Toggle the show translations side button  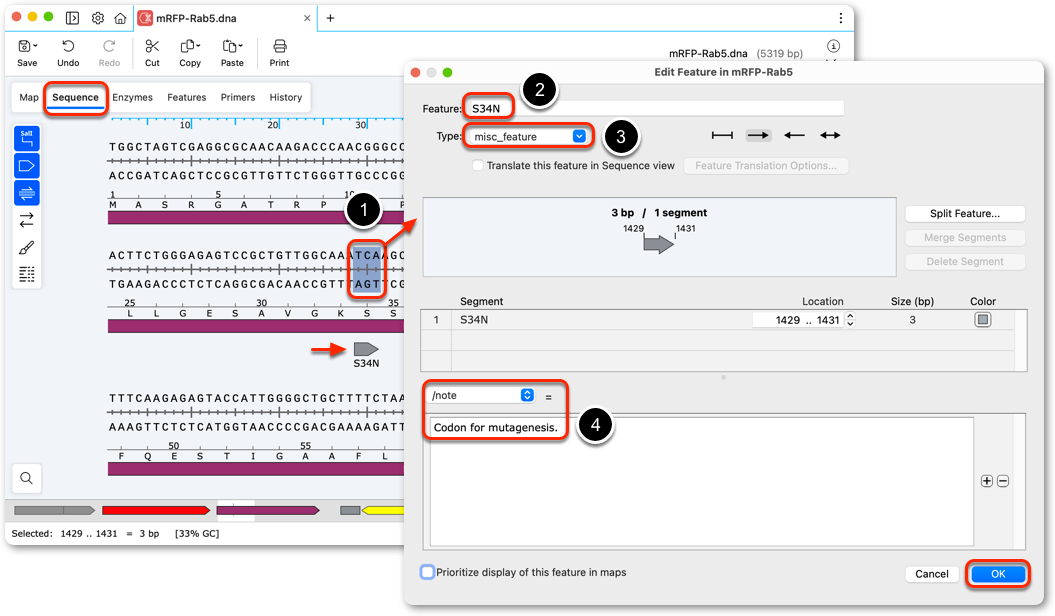(x=27, y=193)
